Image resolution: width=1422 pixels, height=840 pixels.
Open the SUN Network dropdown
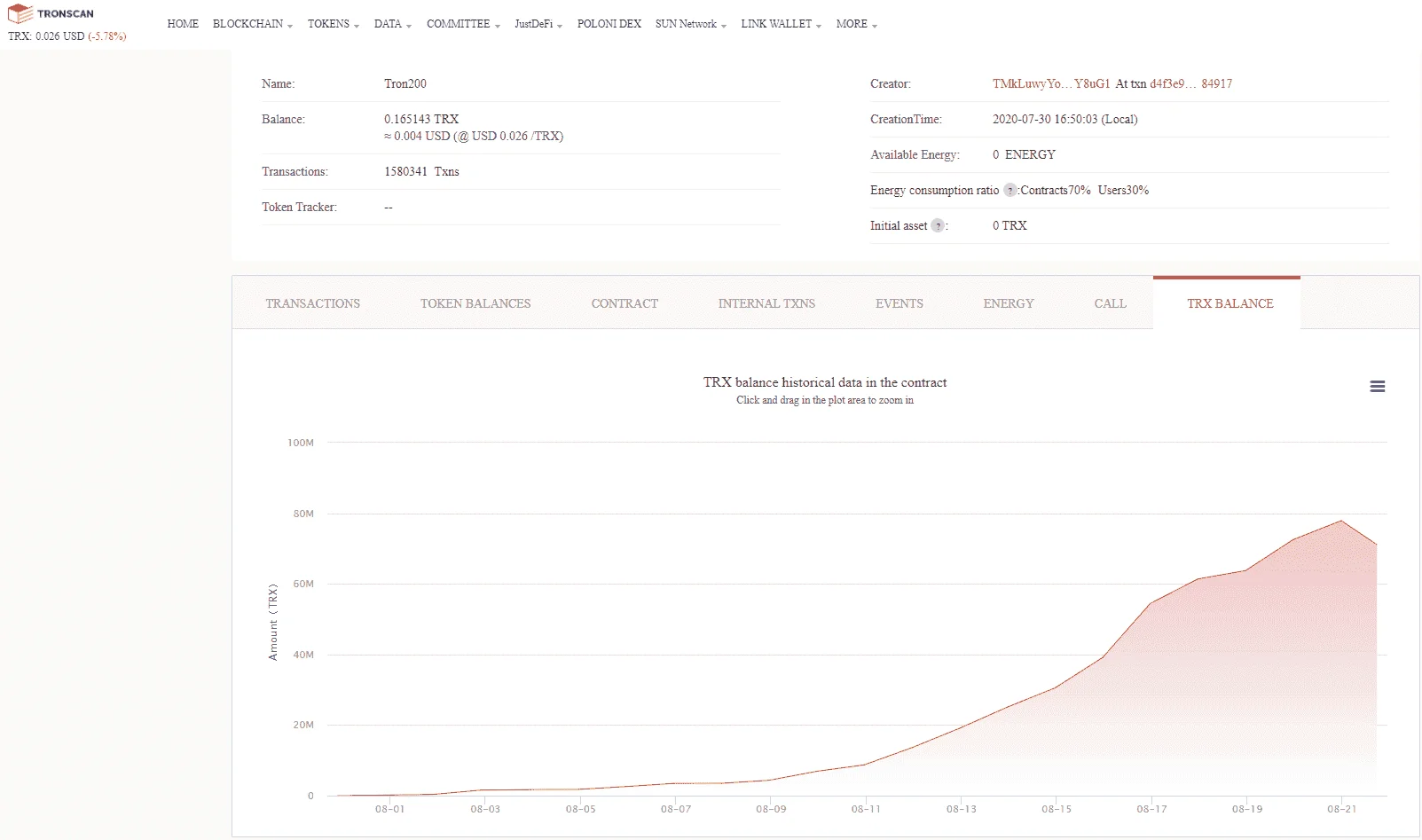(691, 24)
